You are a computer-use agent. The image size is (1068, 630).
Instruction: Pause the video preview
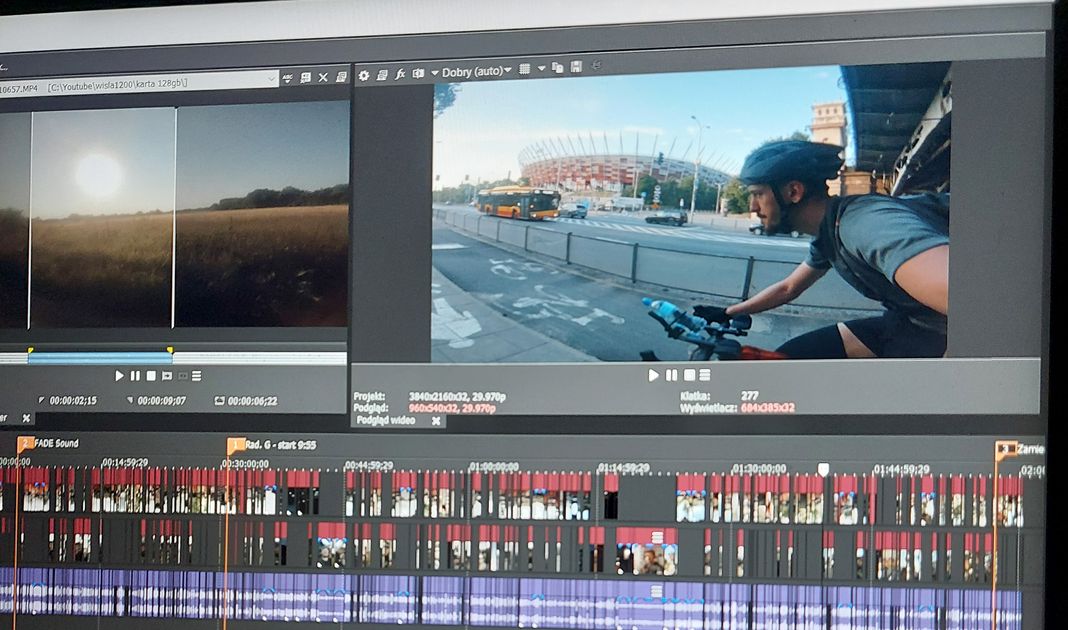[671, 375]
